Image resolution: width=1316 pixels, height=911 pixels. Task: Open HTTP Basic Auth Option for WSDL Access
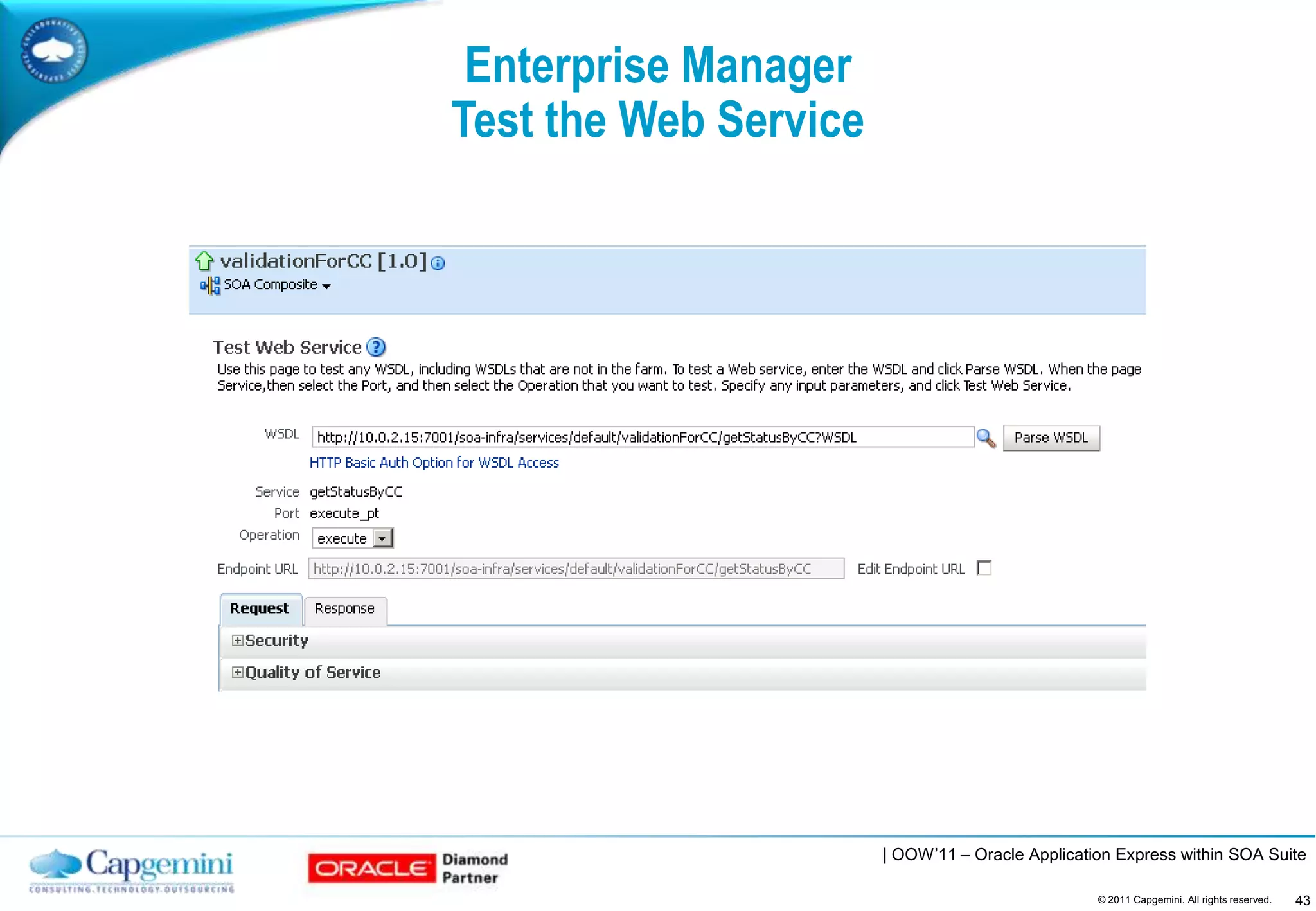click(x=434, y=463)
